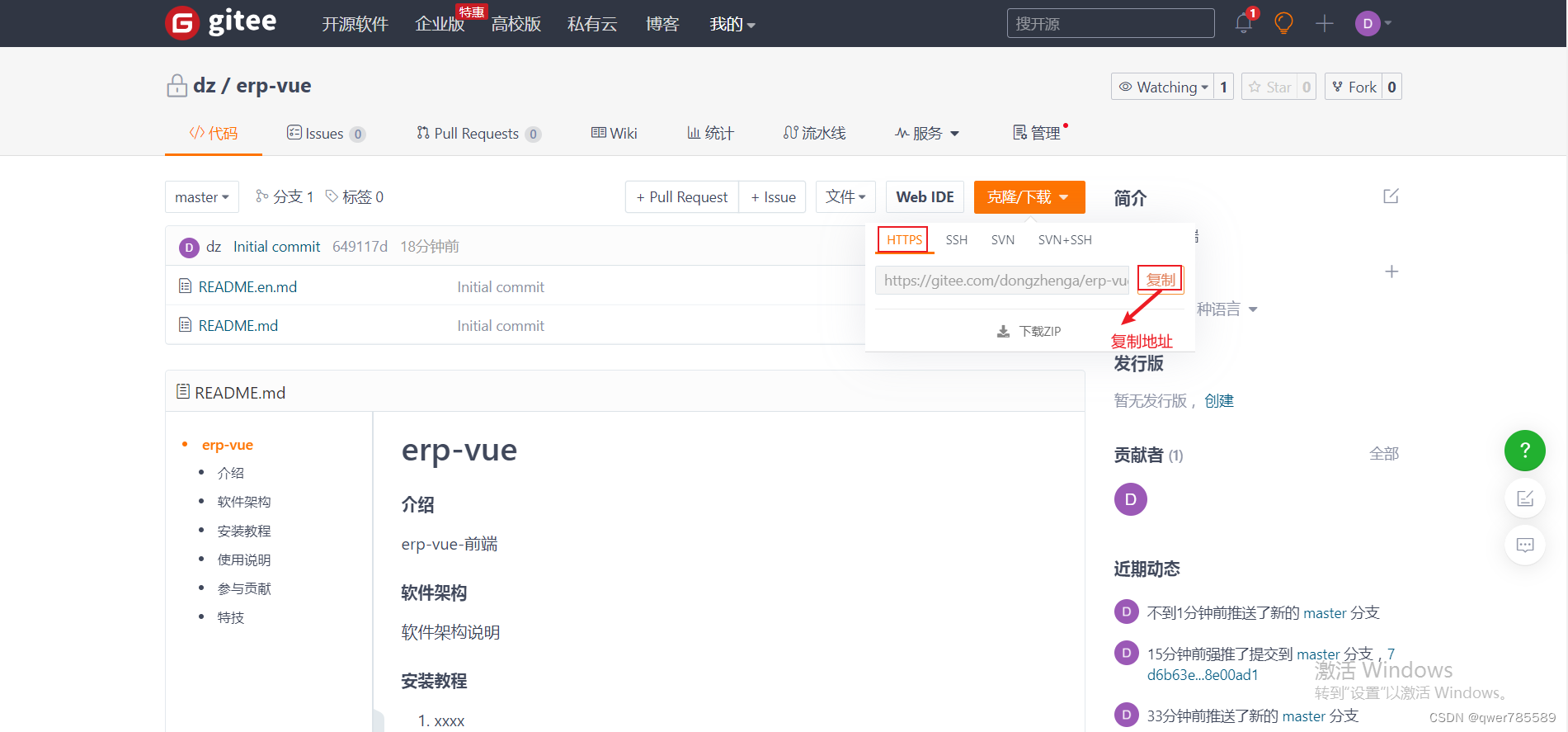
Task: Select the SSH clone tab
Action: 956,239
